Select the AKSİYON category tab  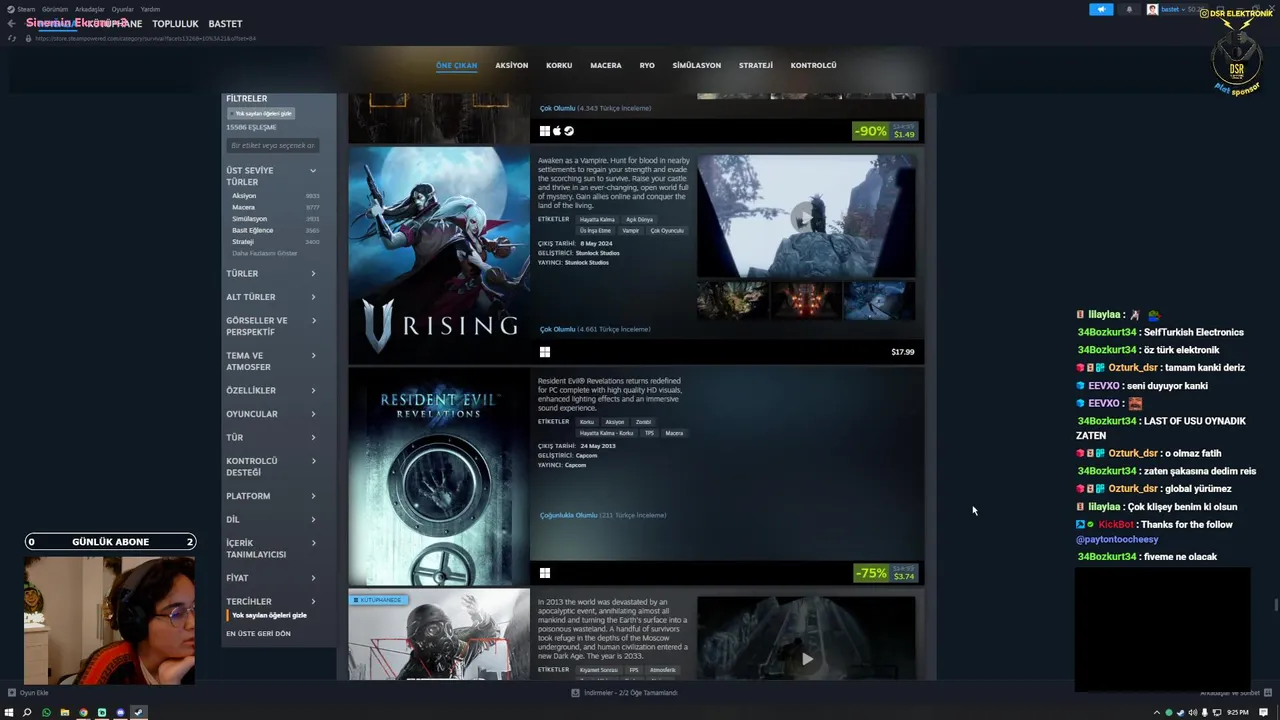point(511,65)
